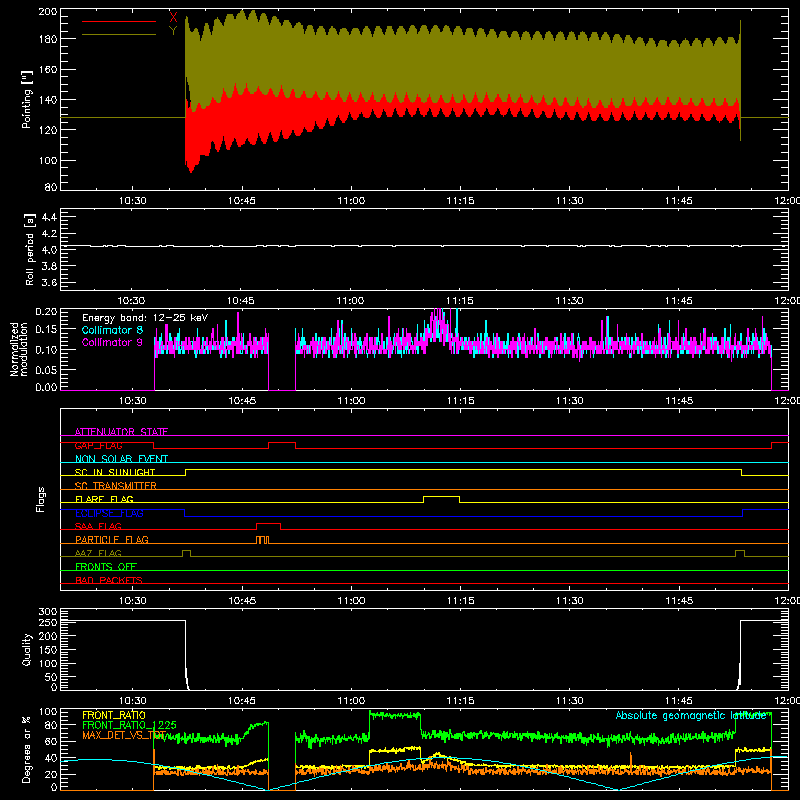The width and height of the screenshot is (800, 800).
Task: Select the ATTENUATOR_STATE flag label
Action: (x=121, y=432)
